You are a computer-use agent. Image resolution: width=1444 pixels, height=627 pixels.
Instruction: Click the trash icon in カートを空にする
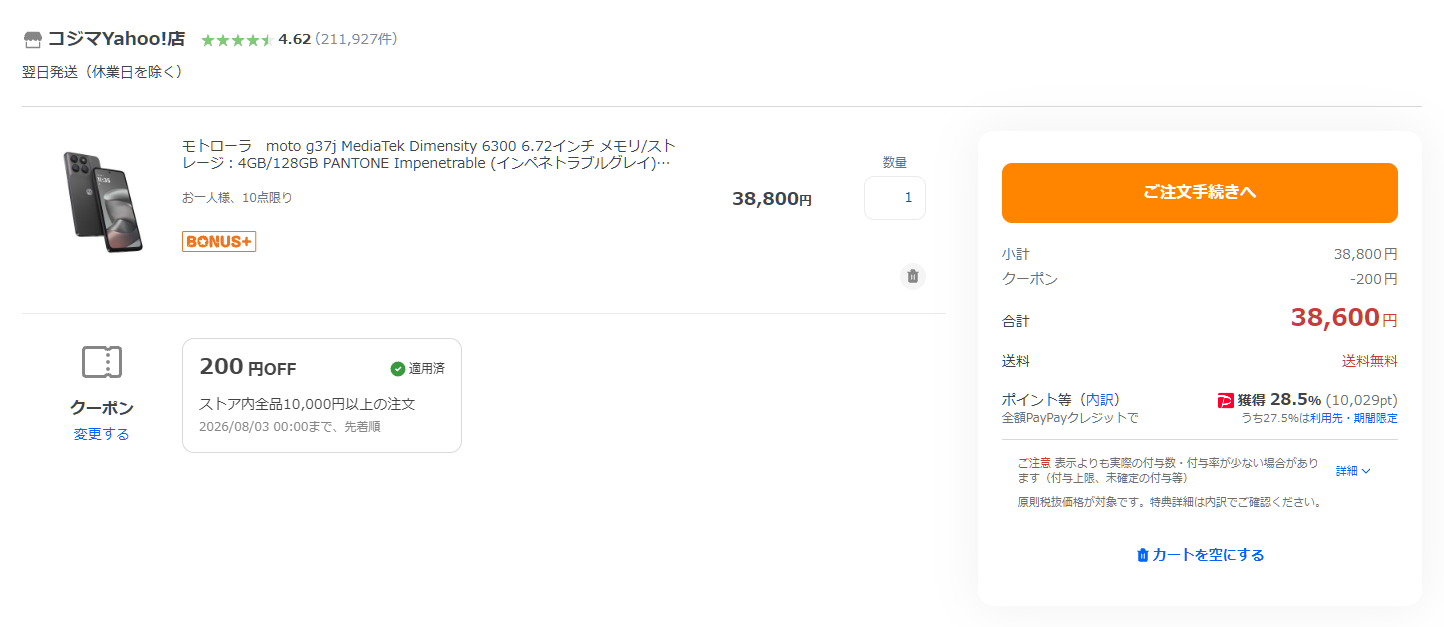(x=1143, y=555)
